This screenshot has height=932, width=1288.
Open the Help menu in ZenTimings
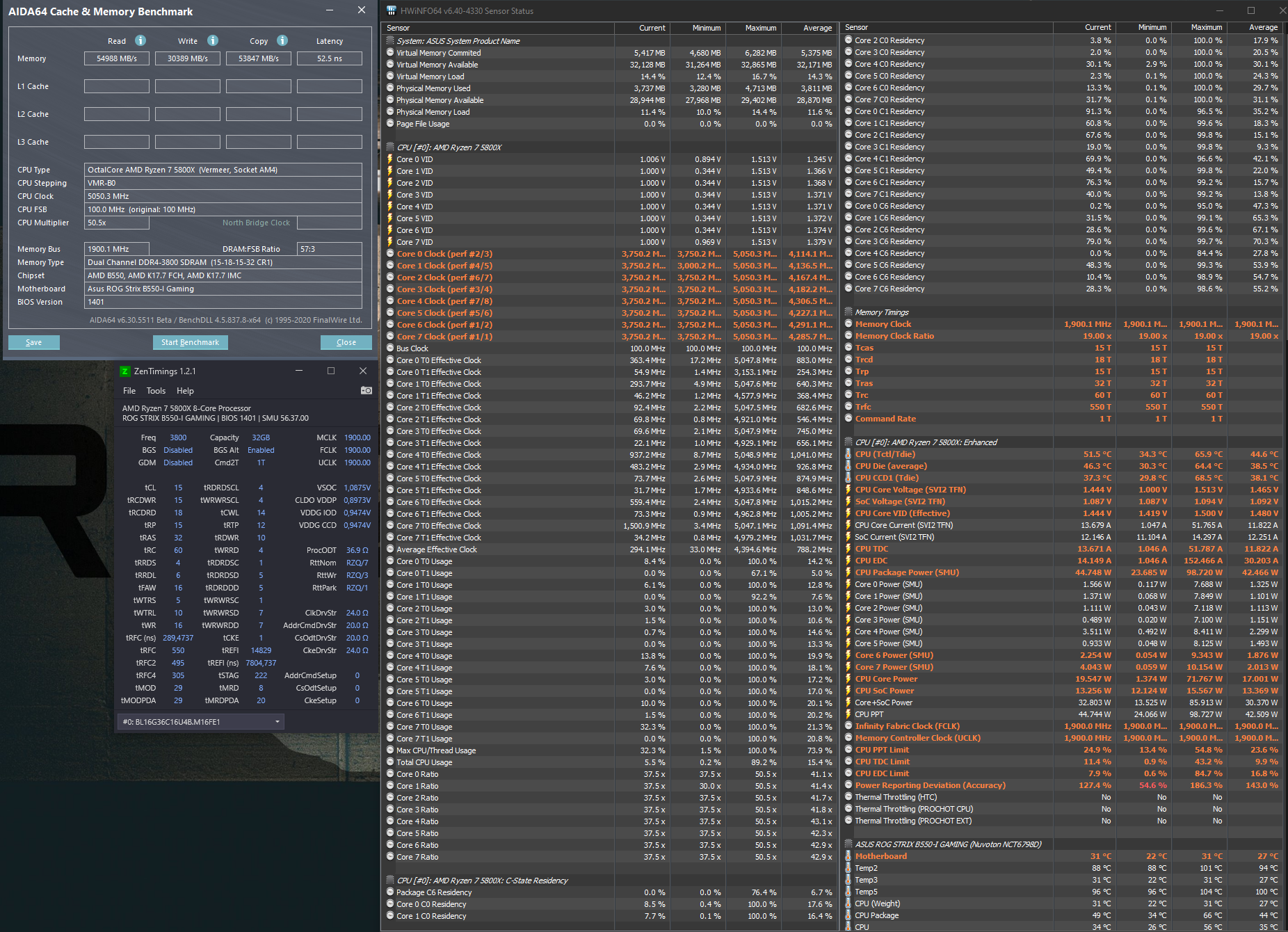[x=185, y=391]
